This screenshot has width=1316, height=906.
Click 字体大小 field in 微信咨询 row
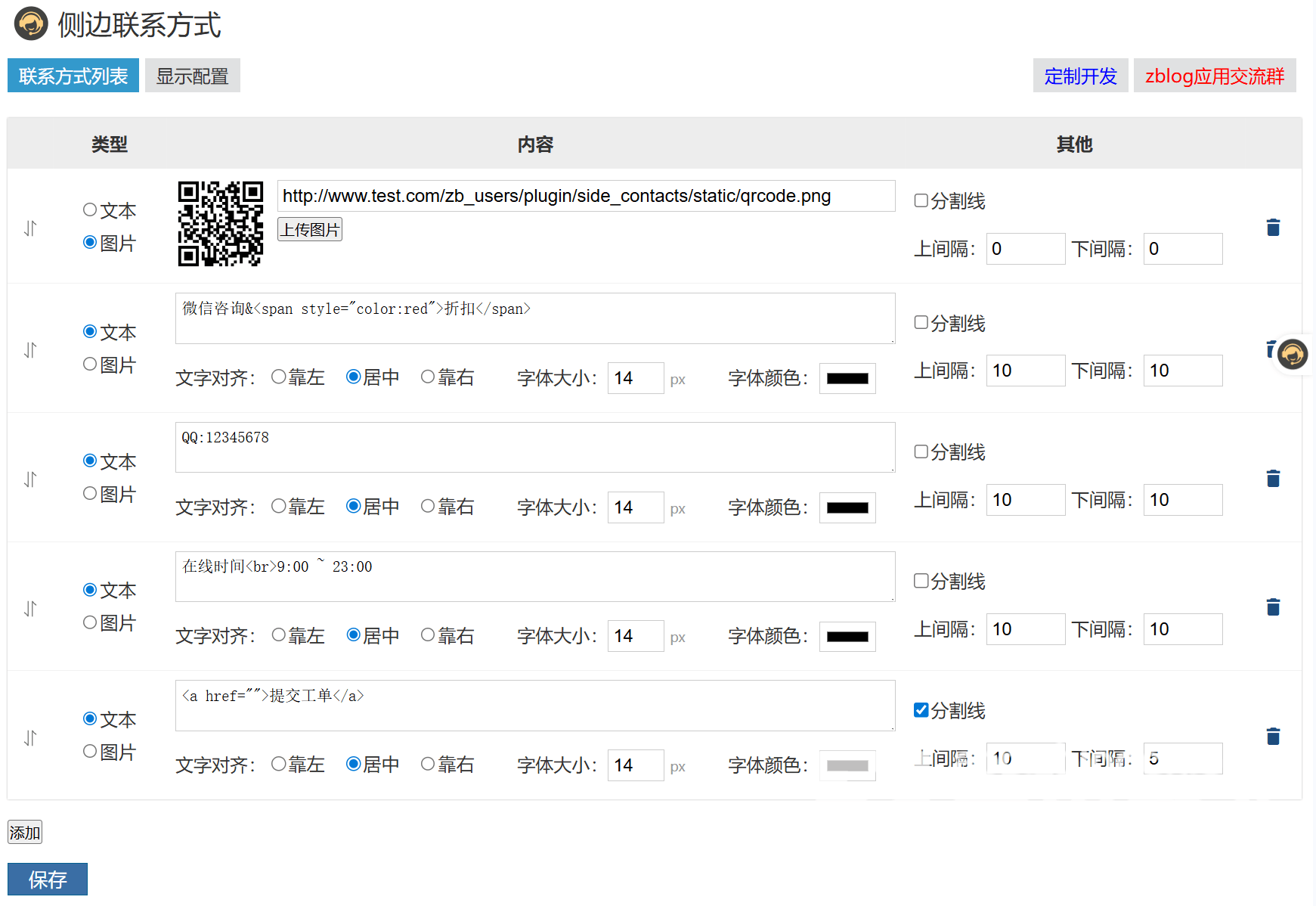[x=636, y=378]
